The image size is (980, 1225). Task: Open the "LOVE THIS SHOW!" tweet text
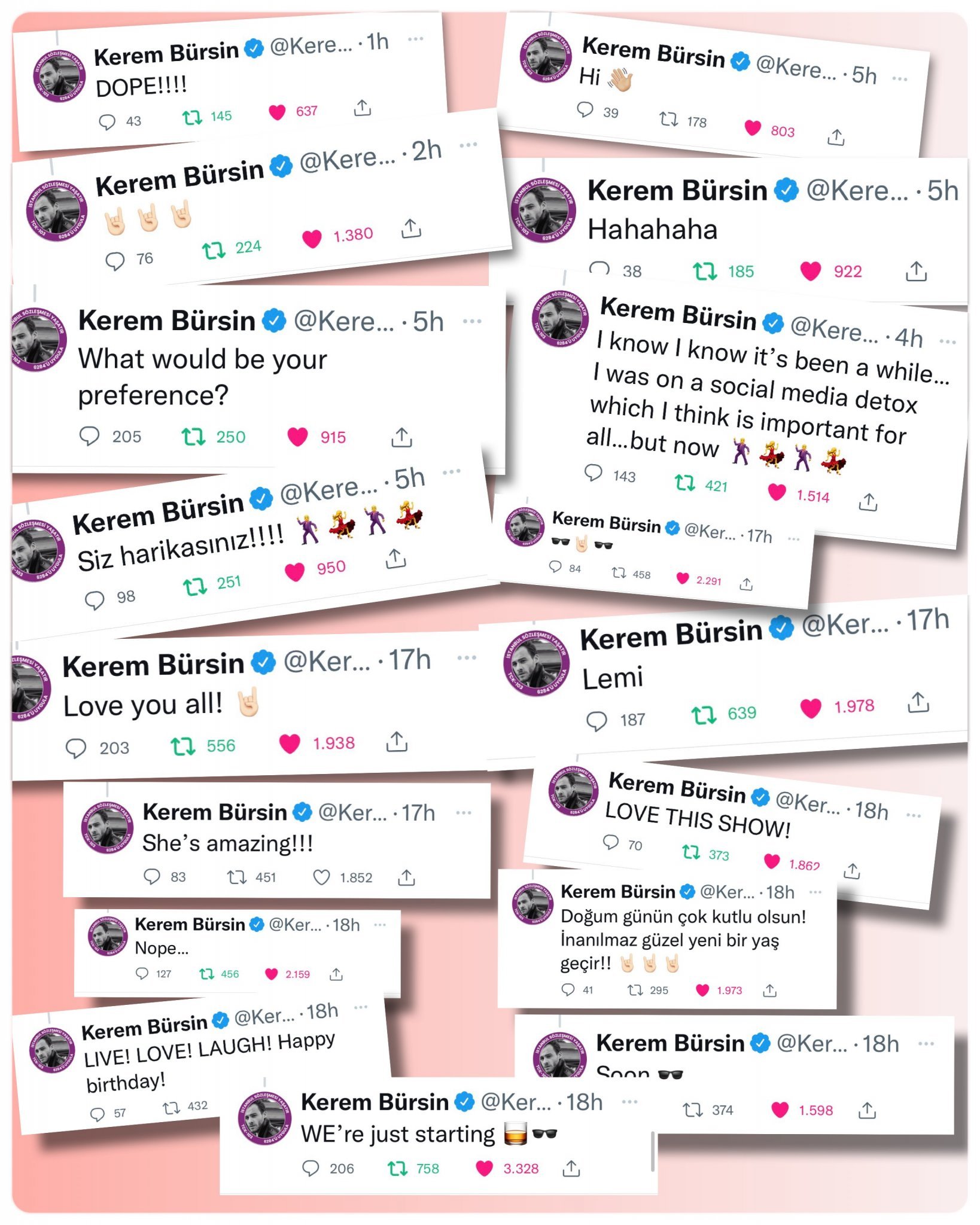698,819
